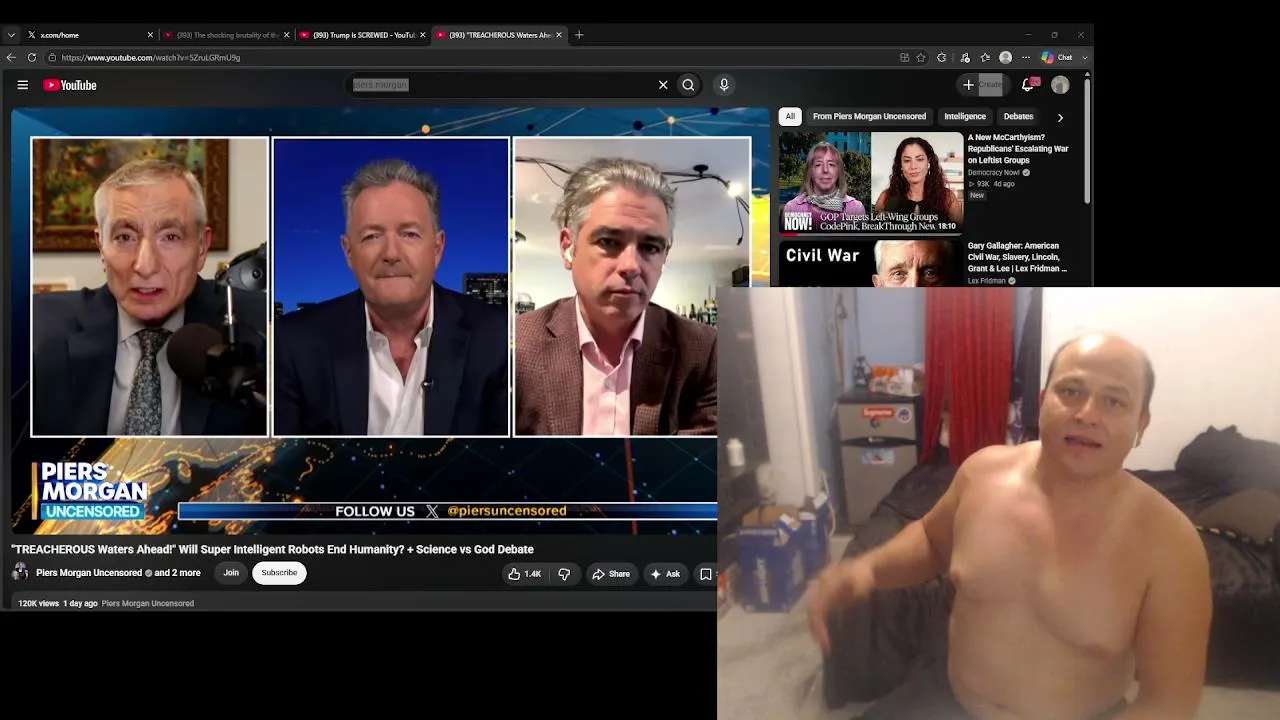
Task: Open the Civil War Lex Fridman thumbnail
Action: click(870, 264)
